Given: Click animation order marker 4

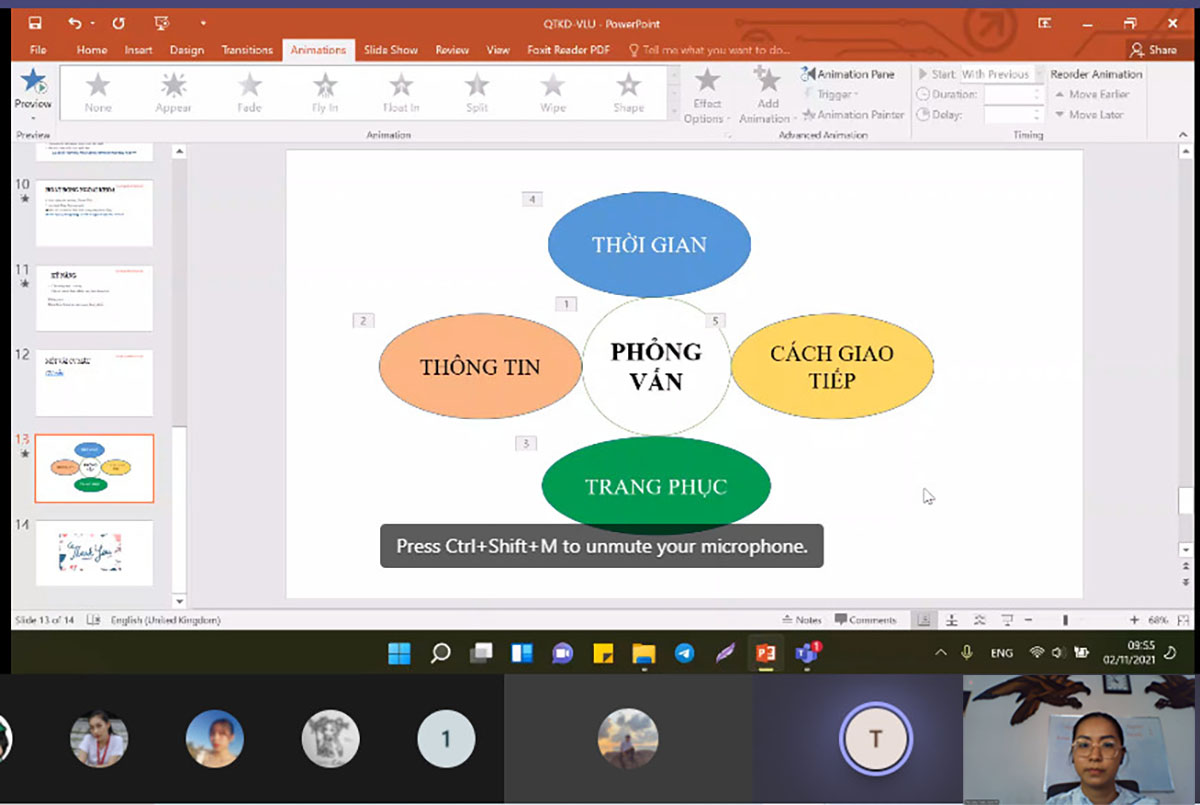Looking at the screenshot, I should click(532, 199).
